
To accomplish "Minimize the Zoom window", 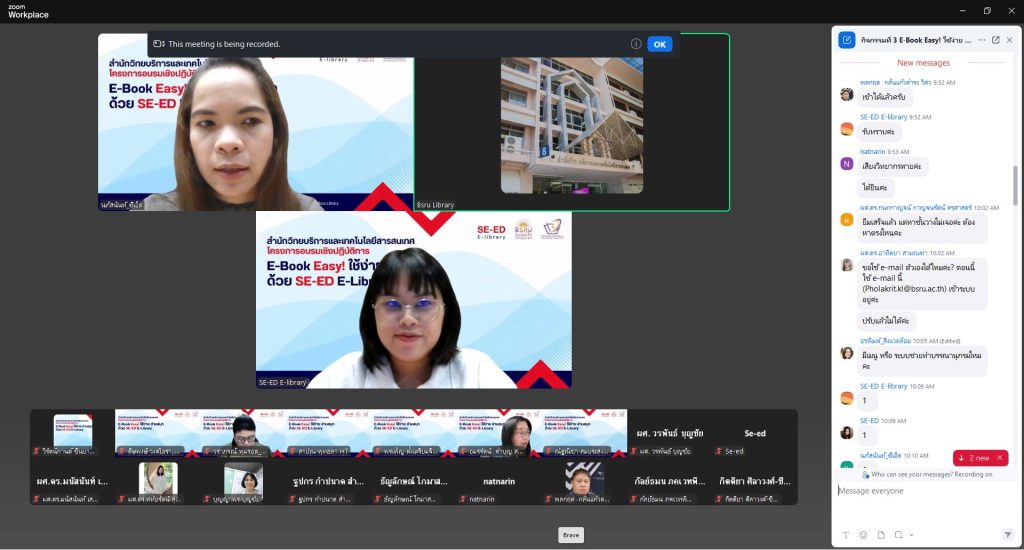I will pyautogui.click(x=963, y=10).
